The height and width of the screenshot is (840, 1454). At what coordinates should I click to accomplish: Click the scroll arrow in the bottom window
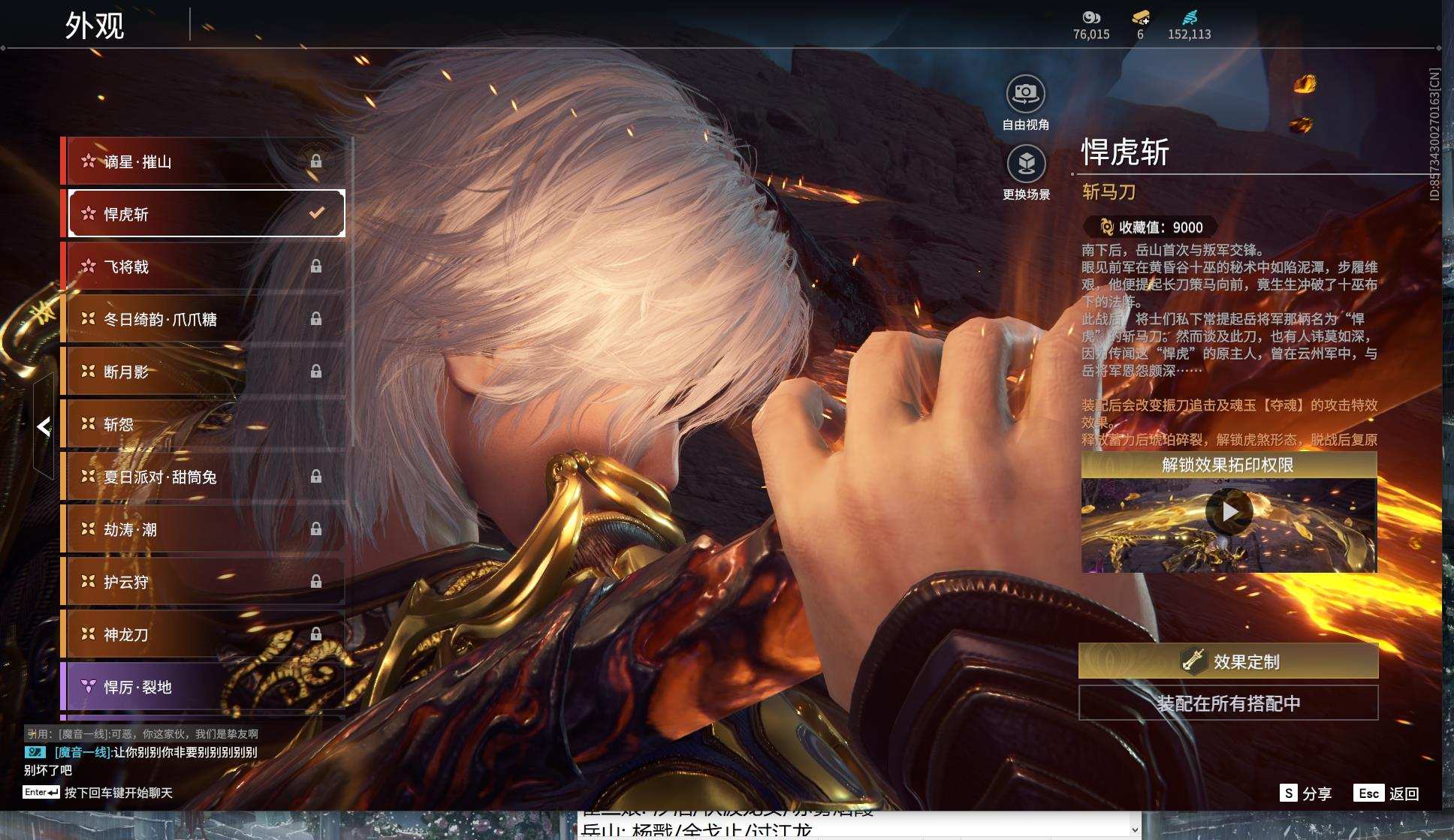[x=1135, y=830]
